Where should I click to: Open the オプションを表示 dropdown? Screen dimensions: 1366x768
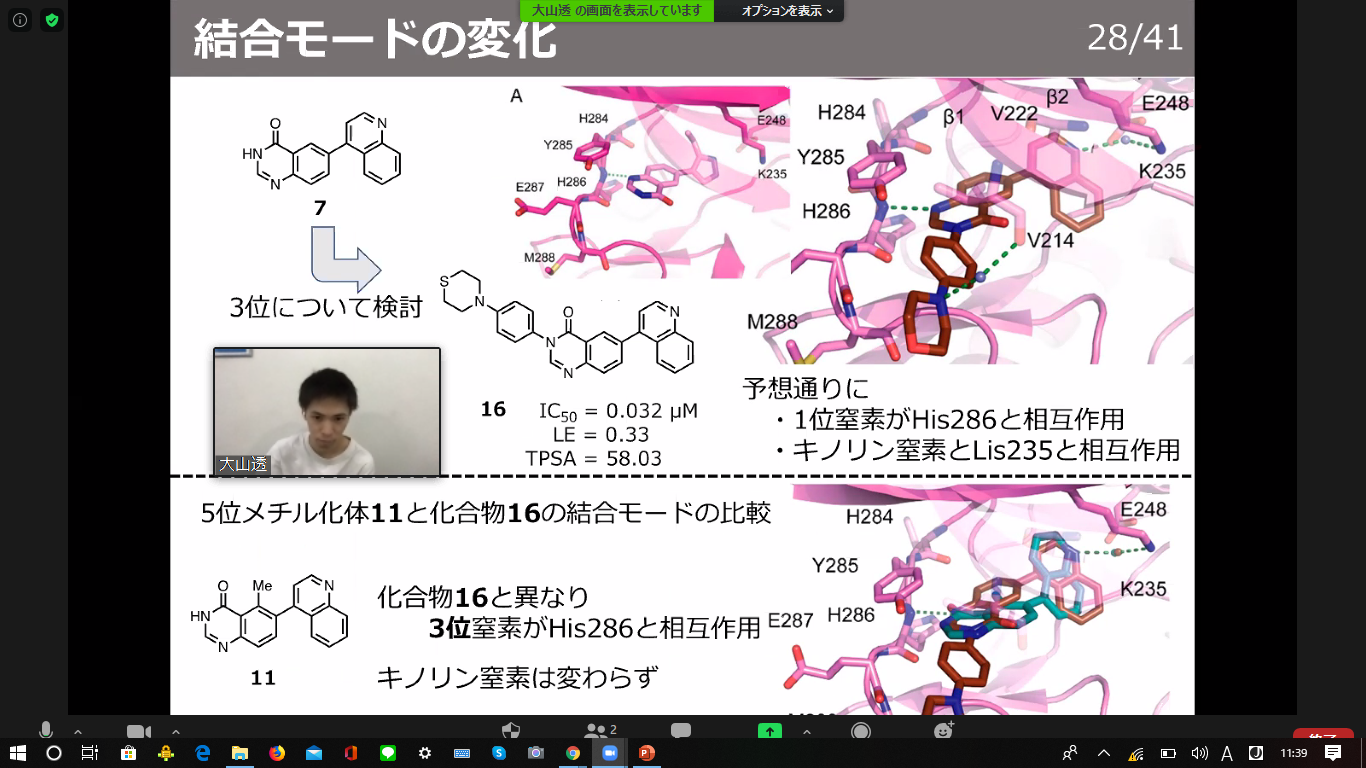787,11
